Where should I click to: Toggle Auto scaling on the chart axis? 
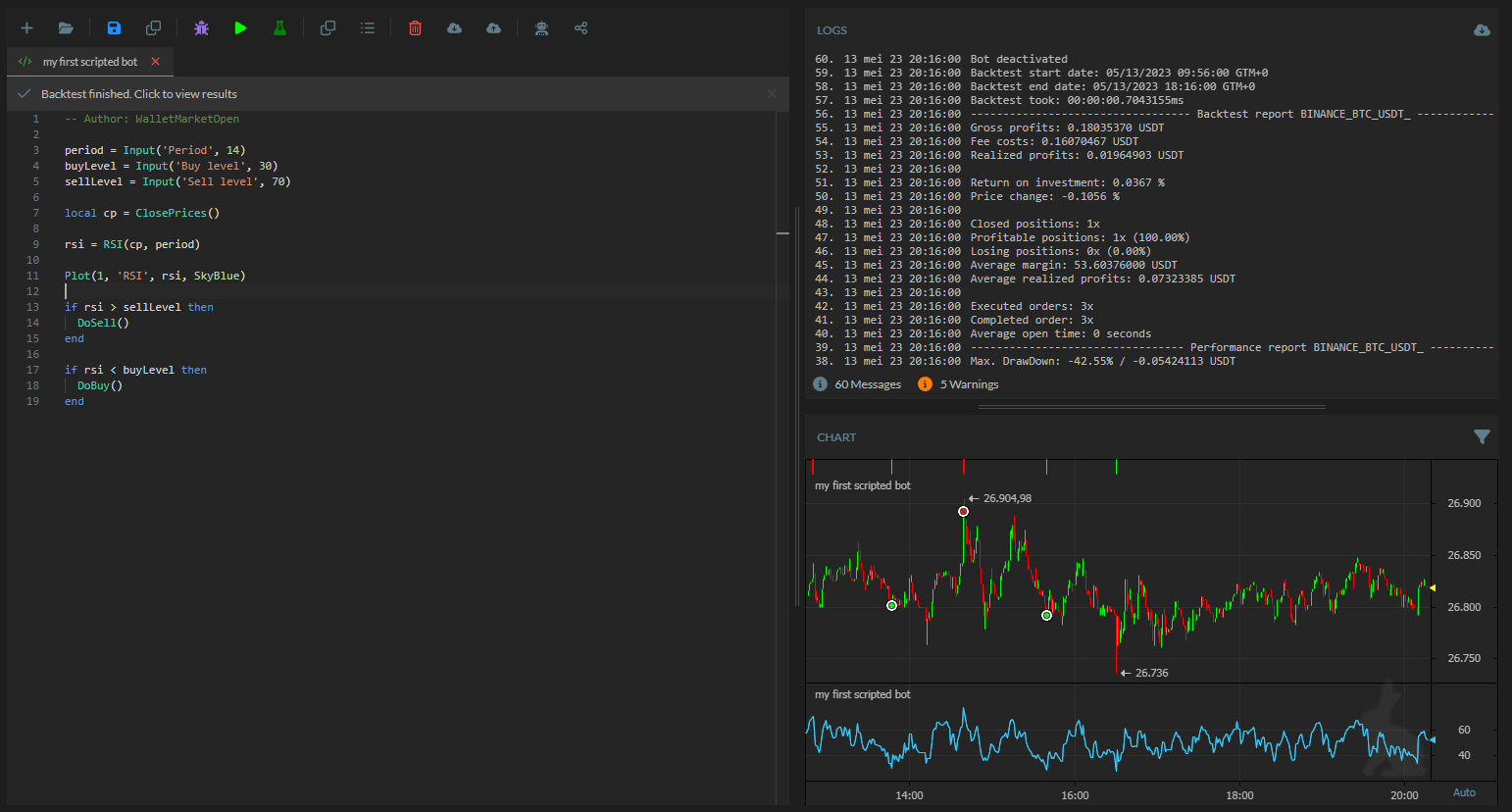pos(1464,792)
